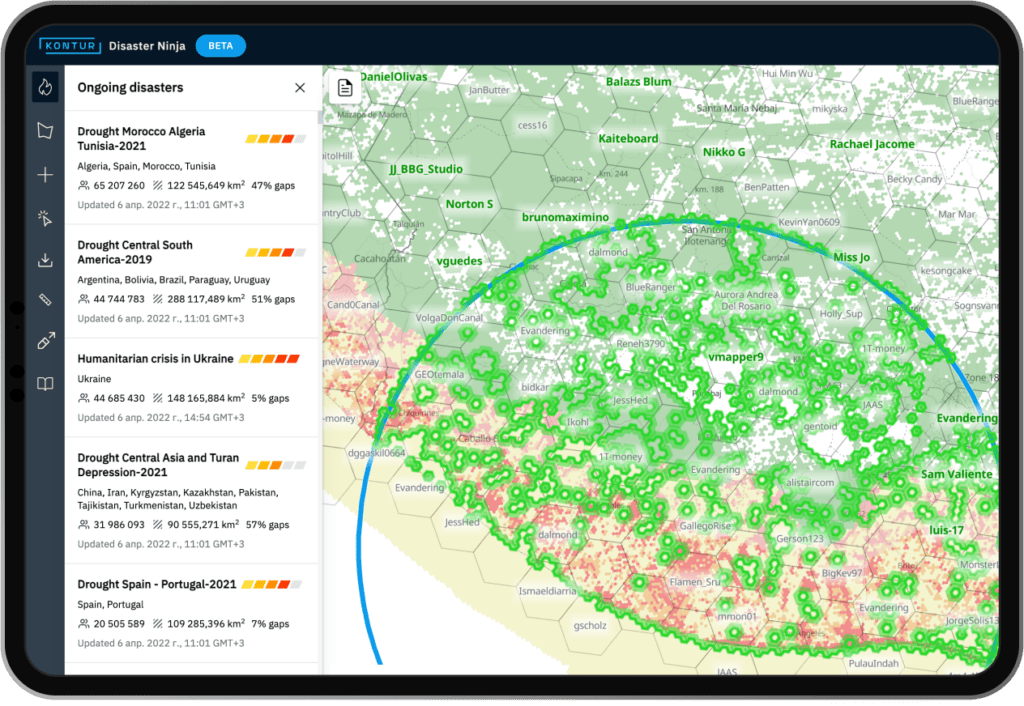Activate the click-to-select pointer tool

45,218
